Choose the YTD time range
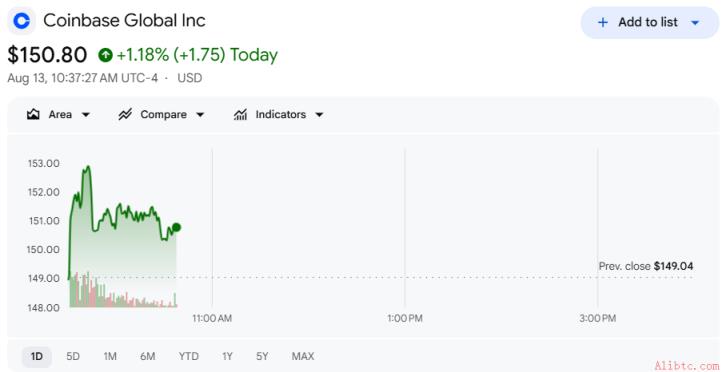 coord(189,356)
